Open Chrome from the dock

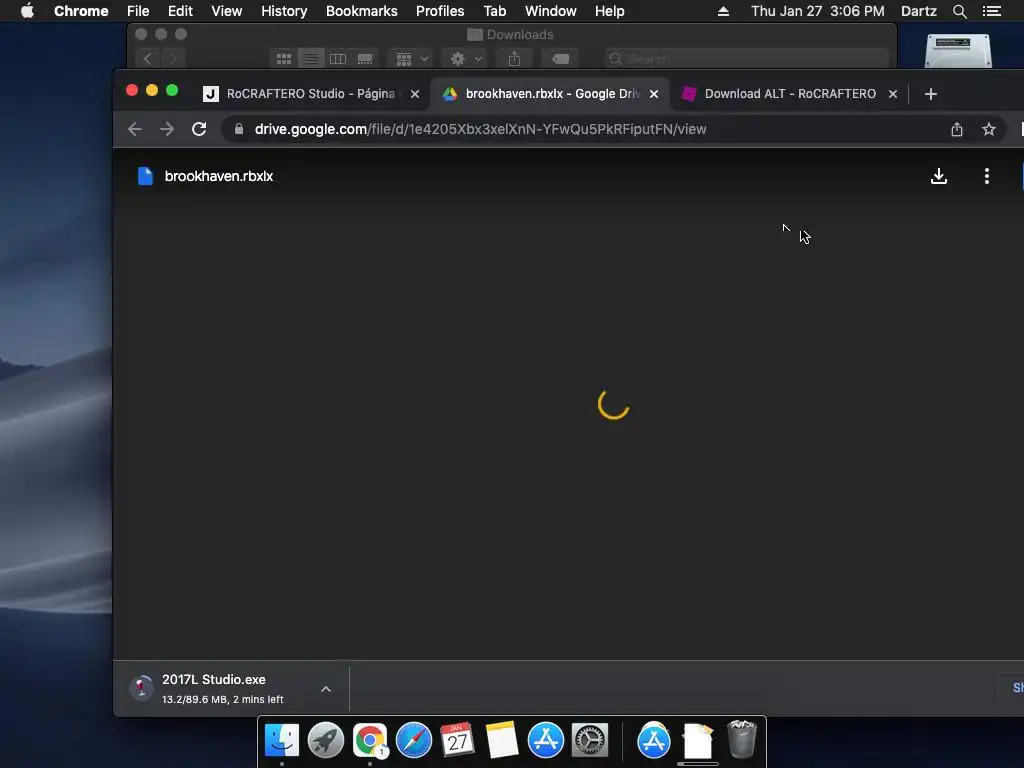(x=370, y=740)
